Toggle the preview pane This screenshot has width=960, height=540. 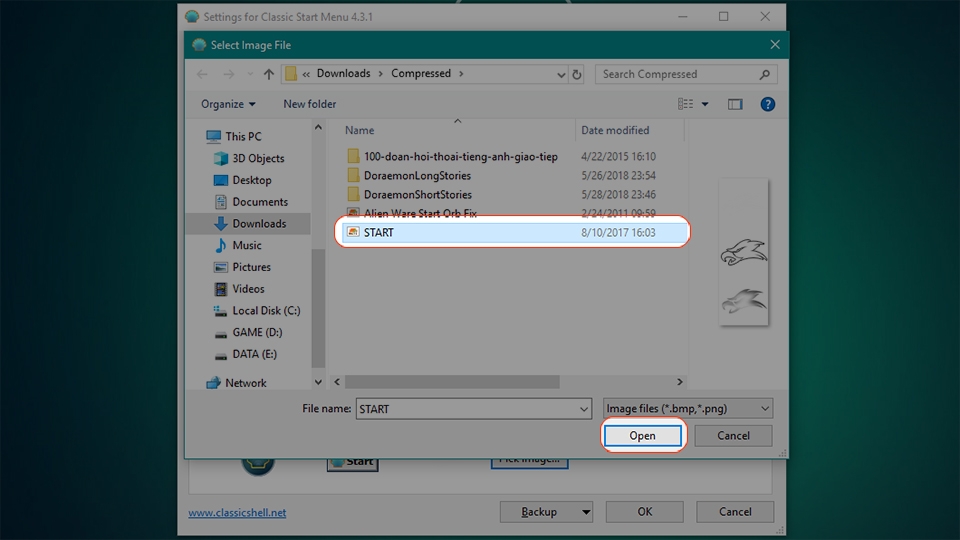(735, 104)
